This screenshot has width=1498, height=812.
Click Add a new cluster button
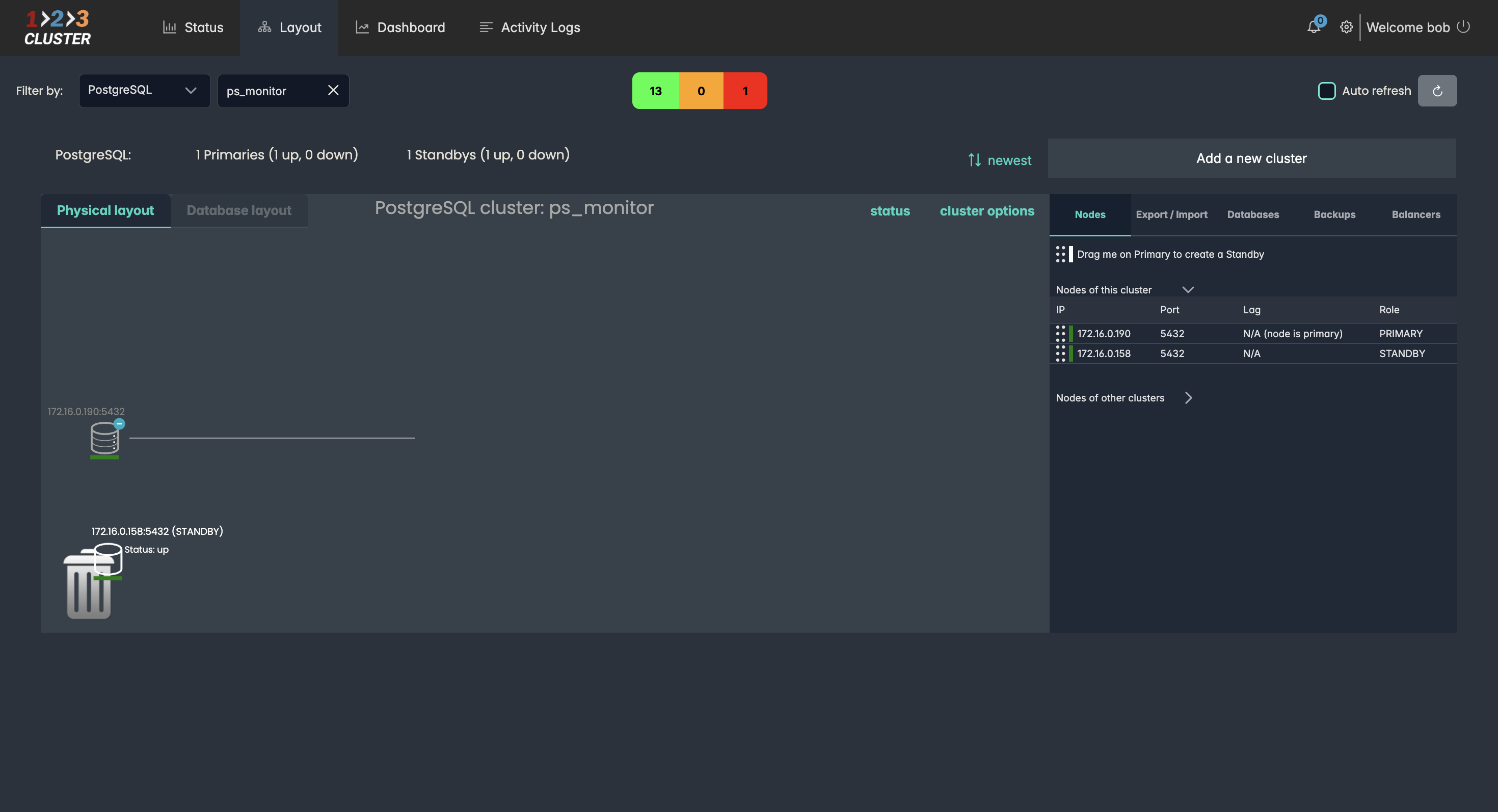tap(1251, 158)
